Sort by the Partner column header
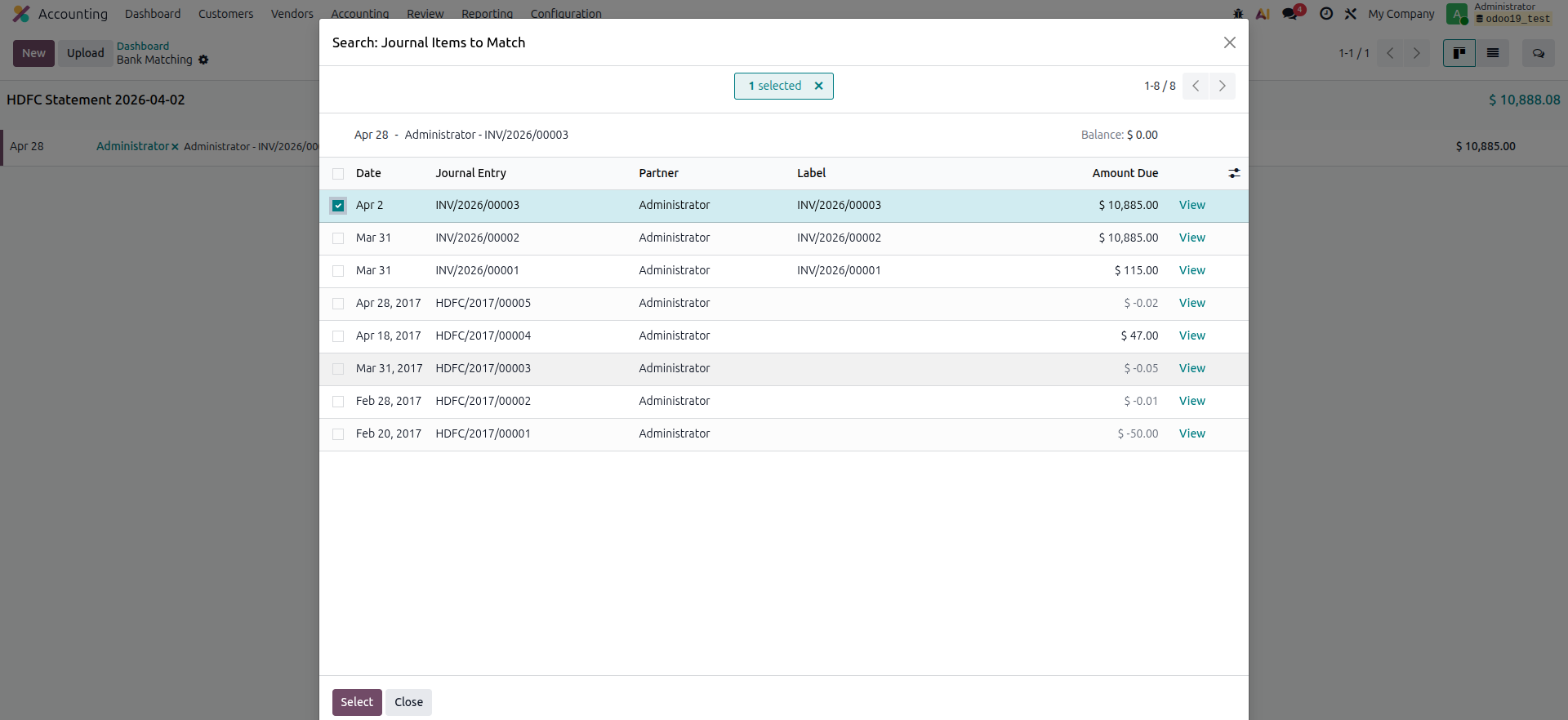Viewport: 1568px width, 720px height. (x=658, y=173)
